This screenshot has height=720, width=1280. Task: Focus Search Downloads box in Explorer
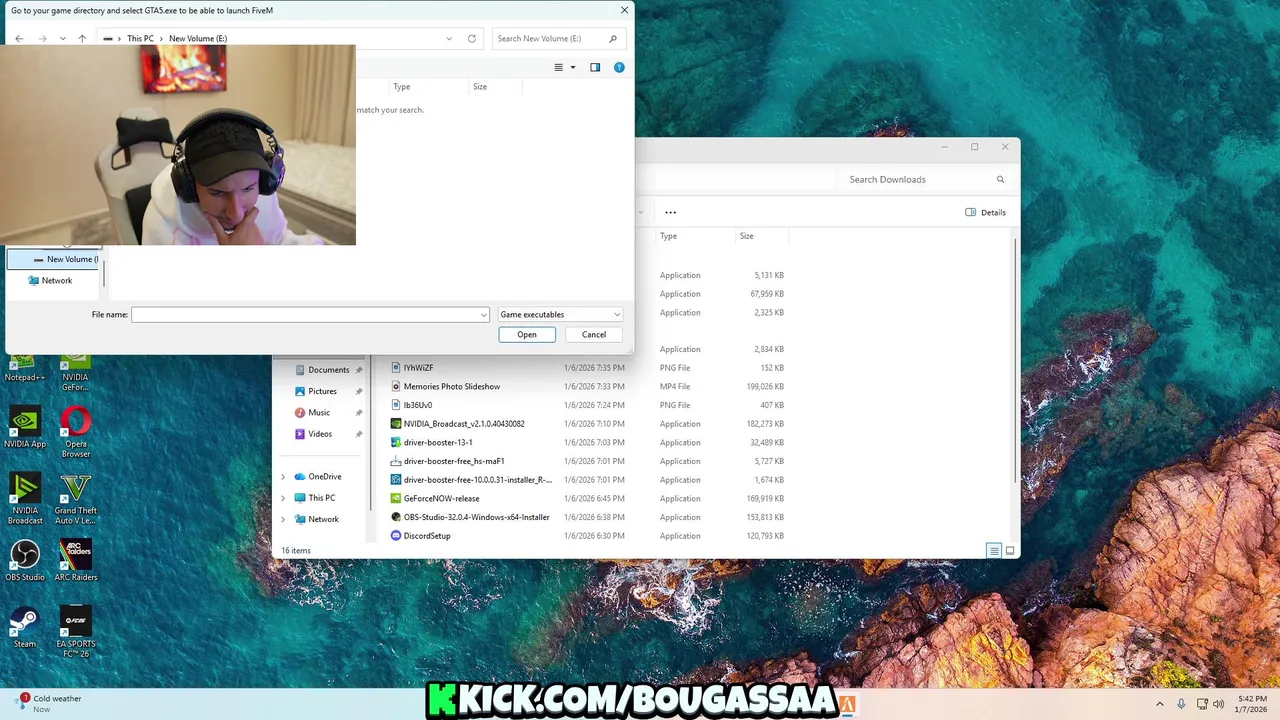[x=925, y=179]
